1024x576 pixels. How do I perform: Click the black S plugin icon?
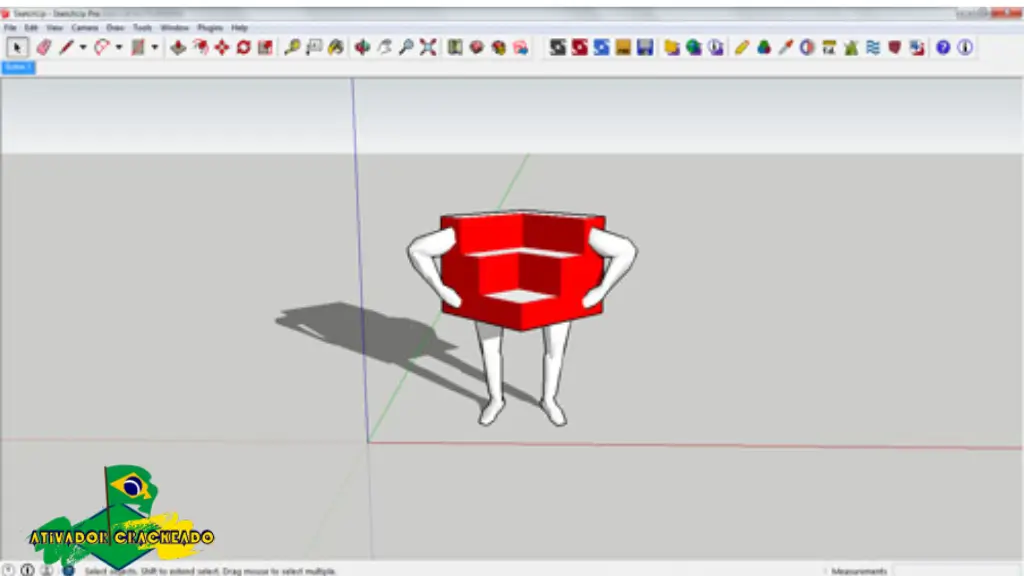click(x=558, y=47)
